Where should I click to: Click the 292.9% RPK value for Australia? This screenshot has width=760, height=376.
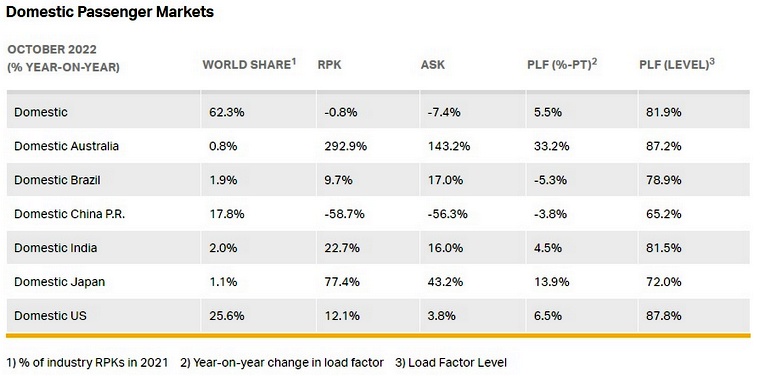pyautogui.click(x=345, y=146)
